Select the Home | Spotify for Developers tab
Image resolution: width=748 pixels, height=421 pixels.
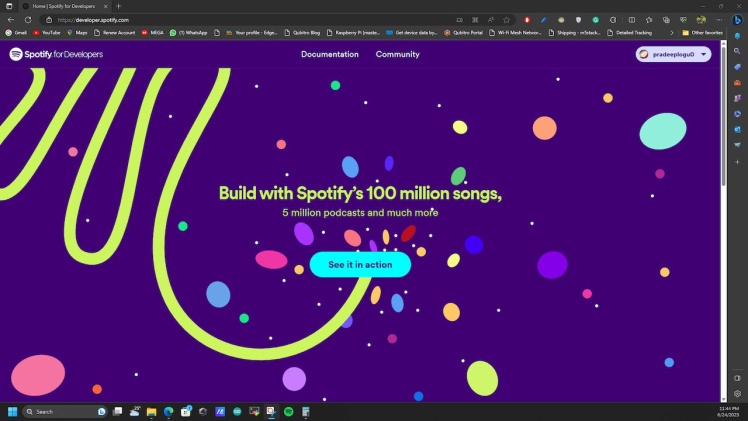tap(64, 6)
